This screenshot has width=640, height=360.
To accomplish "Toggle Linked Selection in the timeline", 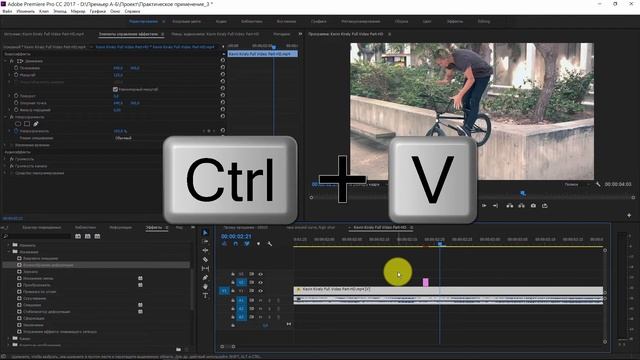I will click(x=247, y=244).
